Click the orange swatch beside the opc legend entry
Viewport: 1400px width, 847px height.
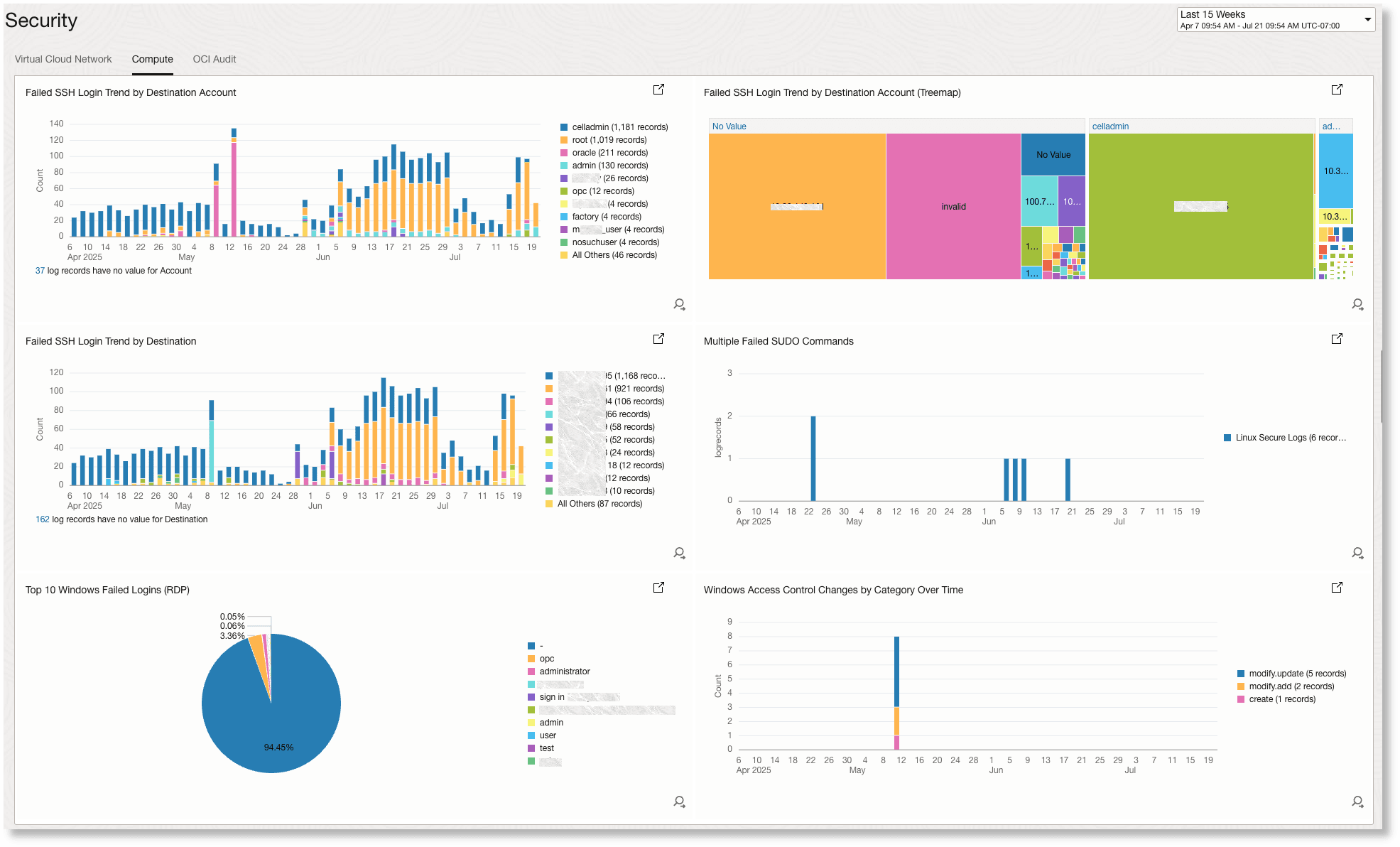[x=531, y=659]
